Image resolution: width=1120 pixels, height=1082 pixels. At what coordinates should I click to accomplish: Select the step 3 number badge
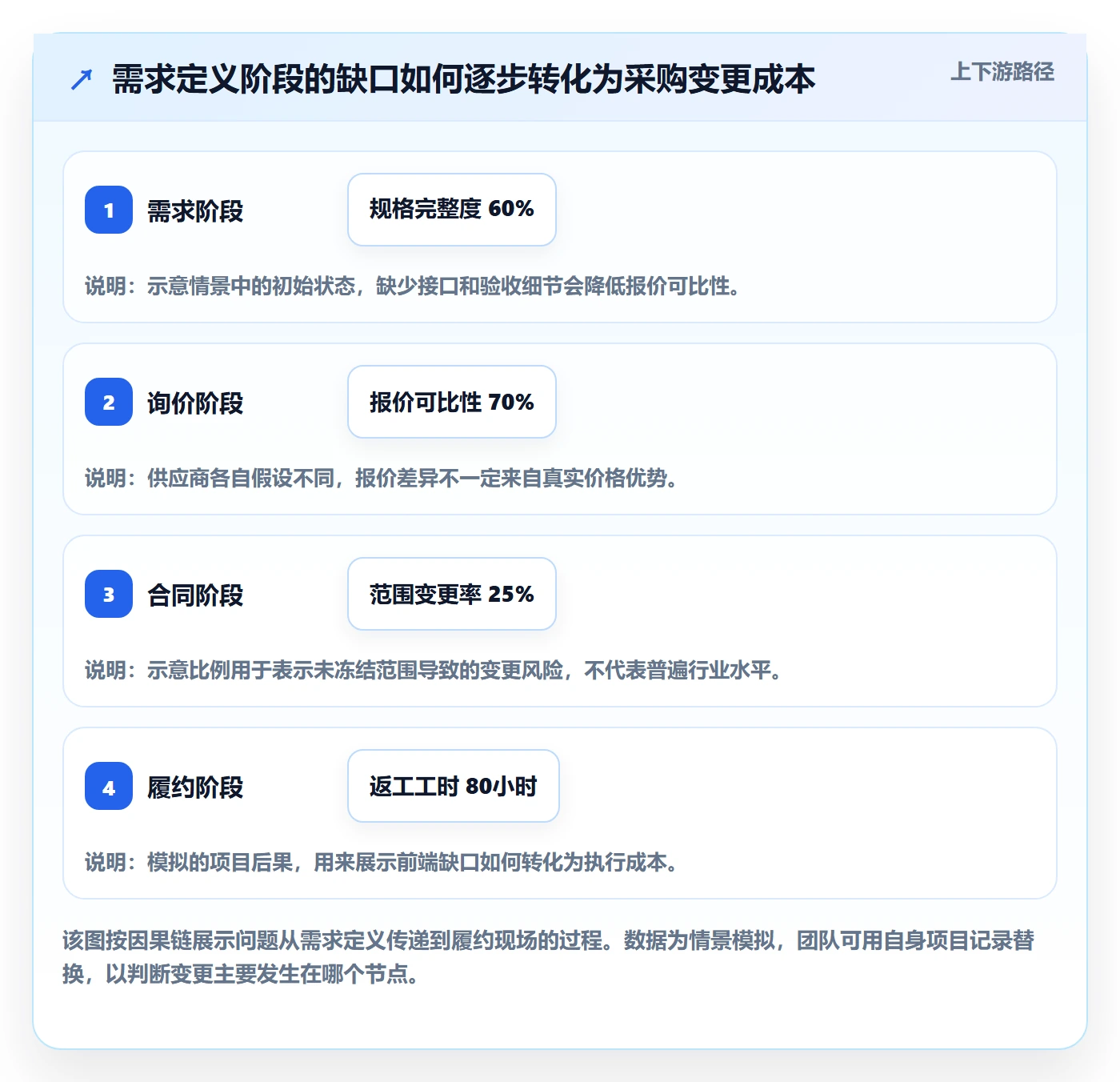[x=109, y=594]
